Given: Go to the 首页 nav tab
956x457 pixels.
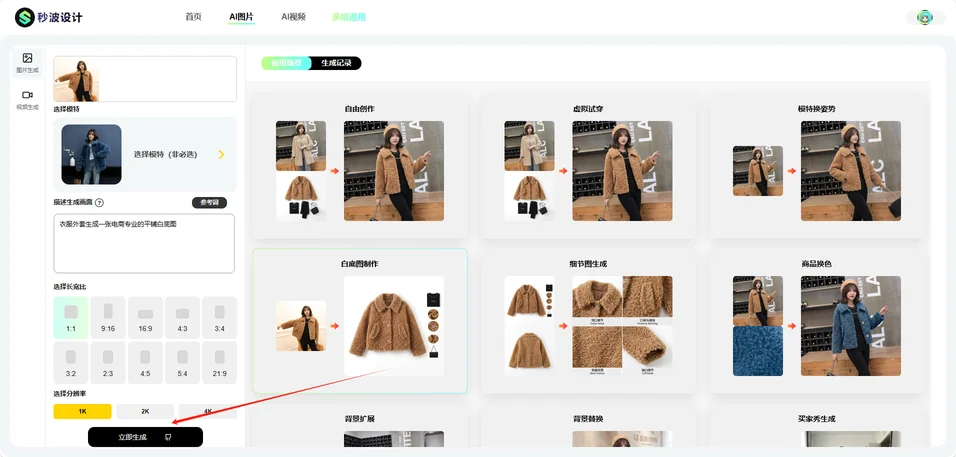Looking at the screenshot, I should point(193,17).
